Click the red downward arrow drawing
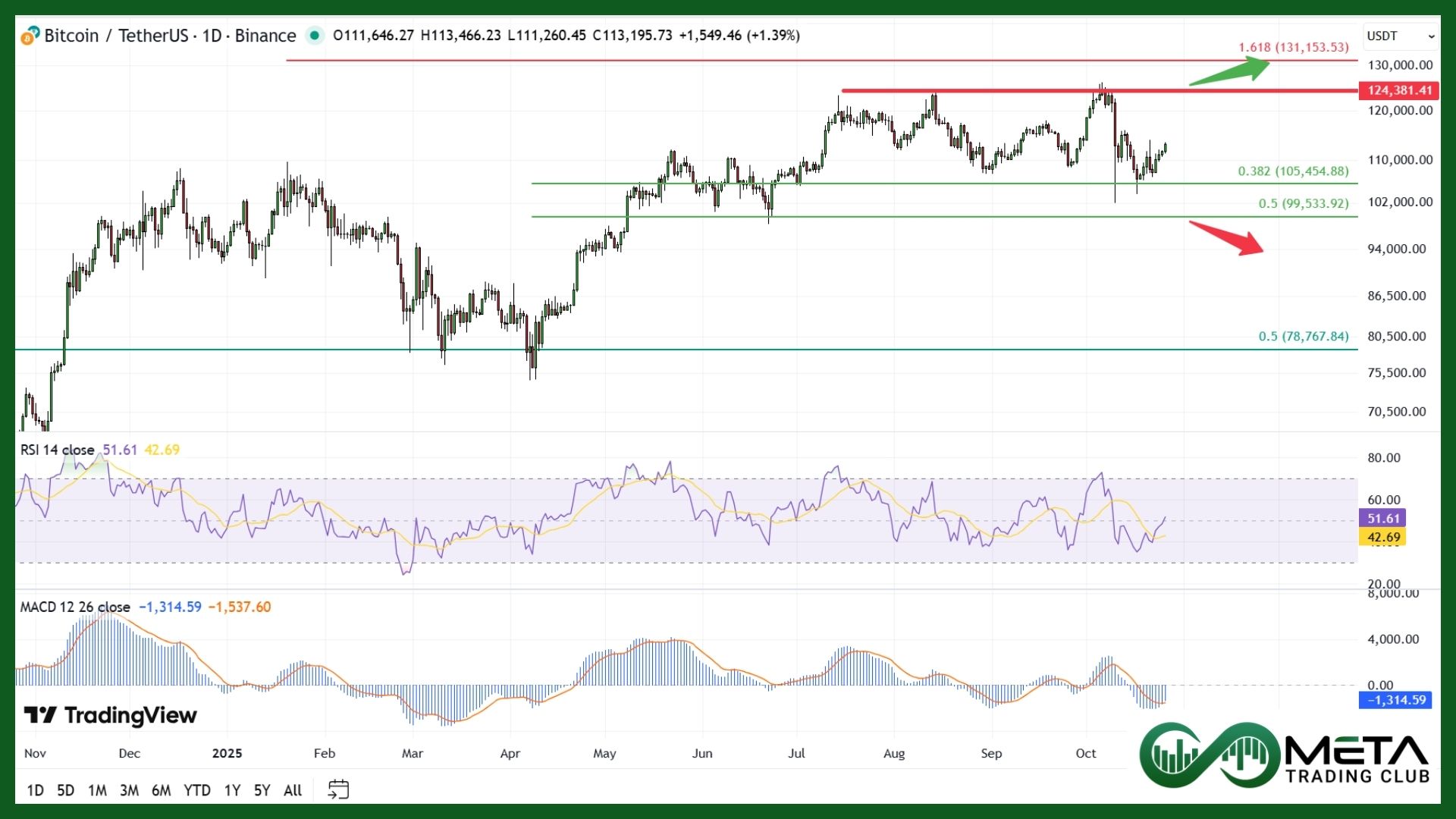 tap(1227, 237)
